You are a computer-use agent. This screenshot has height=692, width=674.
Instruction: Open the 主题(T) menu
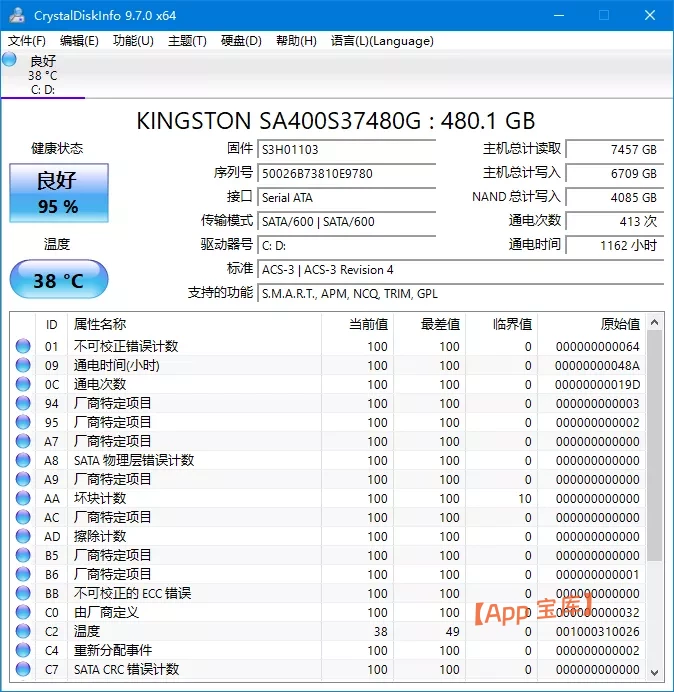point(187,41)
